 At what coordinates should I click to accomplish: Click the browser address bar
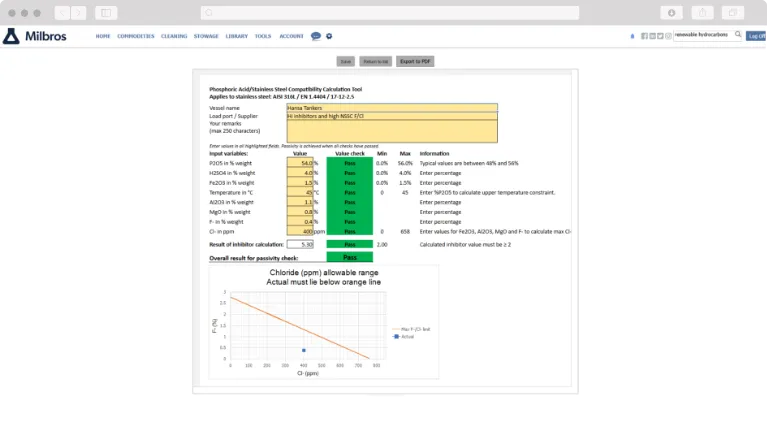pyautogui.click(x=390, y=13)
